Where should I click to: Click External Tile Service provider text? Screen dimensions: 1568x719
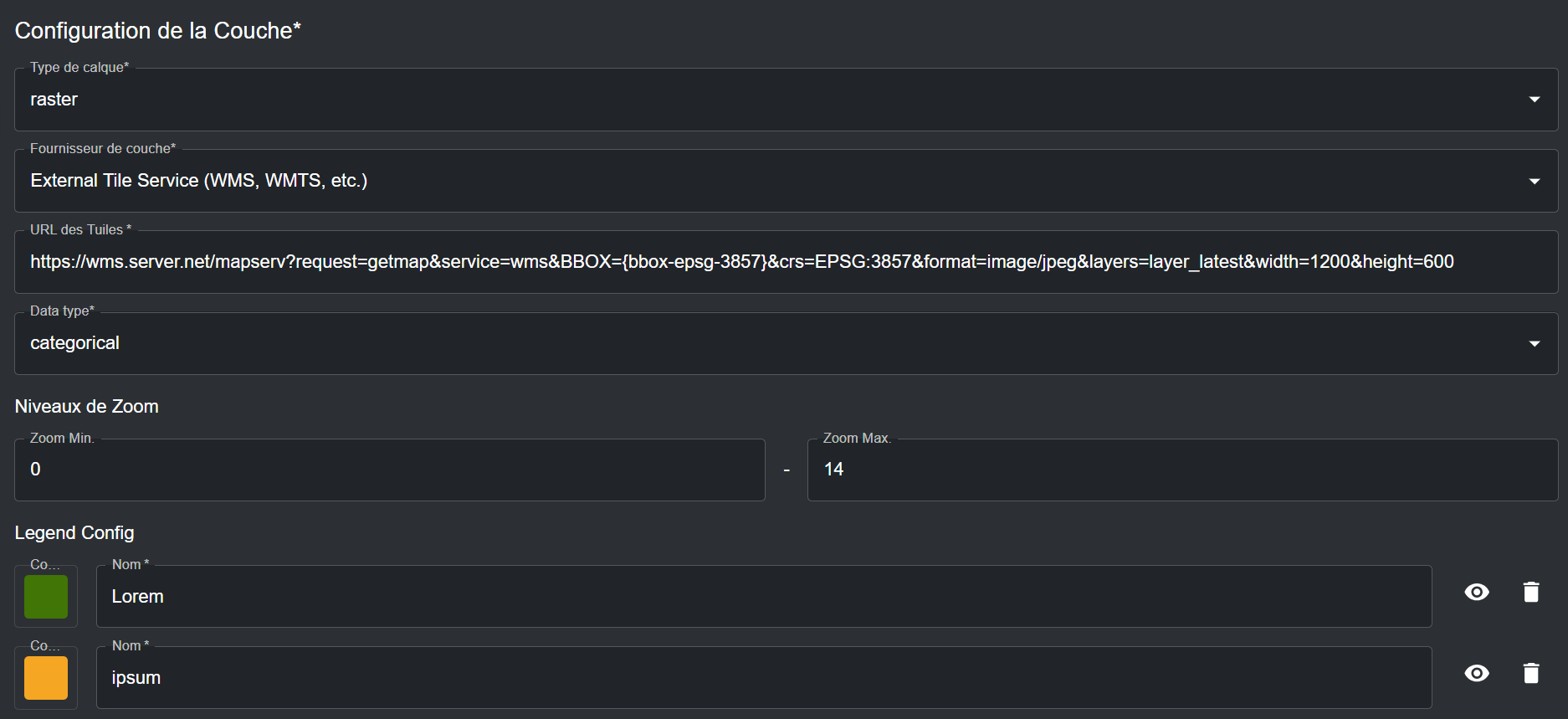(x=199, y=181)
